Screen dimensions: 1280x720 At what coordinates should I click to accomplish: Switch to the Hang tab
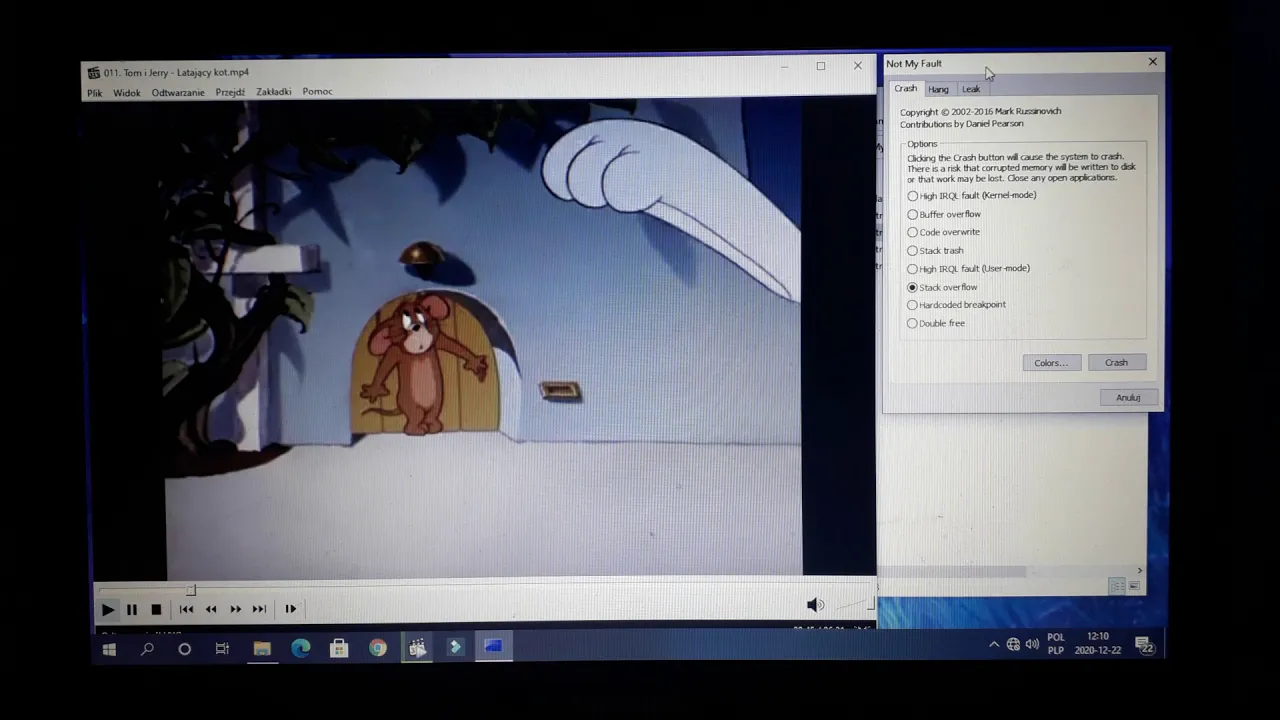(x=938, y=89)
